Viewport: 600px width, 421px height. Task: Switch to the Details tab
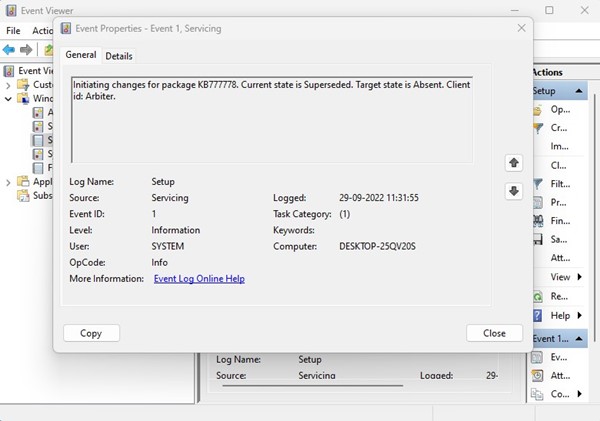[119, 56]
